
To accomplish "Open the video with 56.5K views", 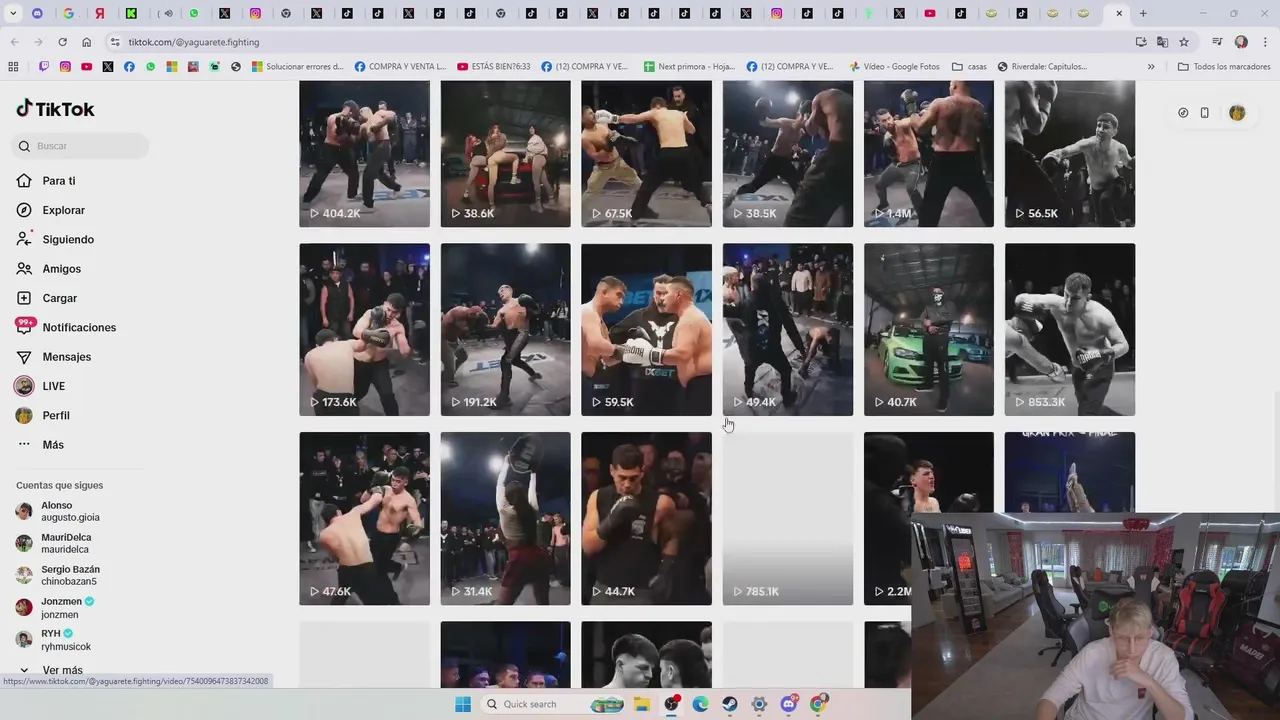I will pos(1070,154).
